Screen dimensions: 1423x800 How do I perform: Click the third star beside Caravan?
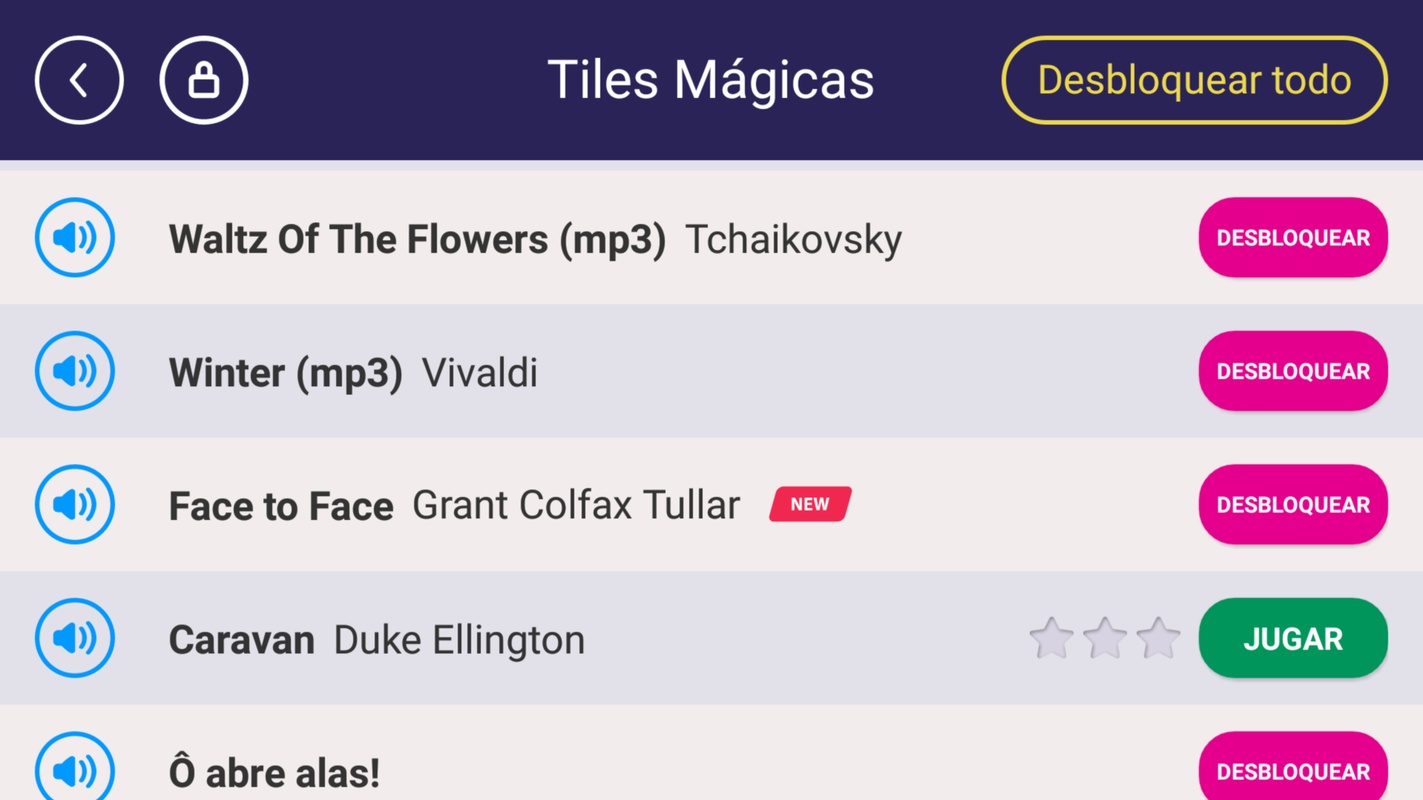pos(1158,638)
